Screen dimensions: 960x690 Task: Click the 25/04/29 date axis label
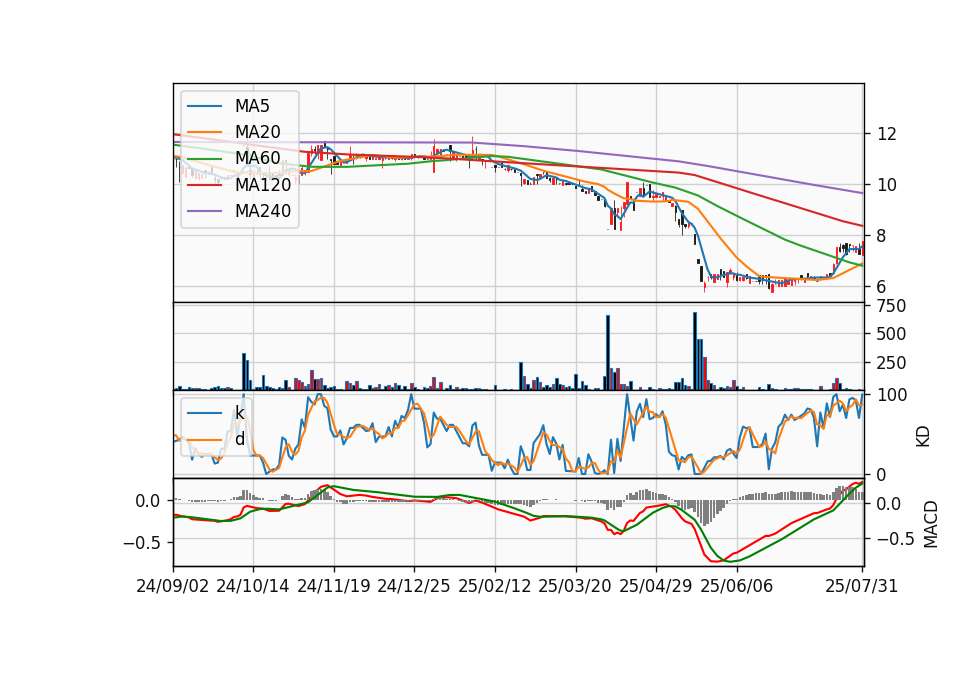656,586
